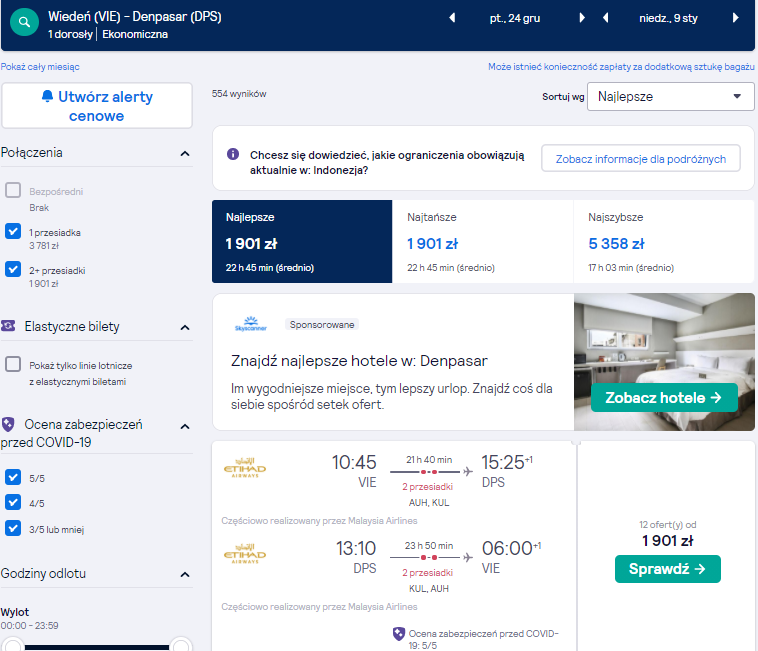Select the Najlepsze results tab

(x=302, y=241)
